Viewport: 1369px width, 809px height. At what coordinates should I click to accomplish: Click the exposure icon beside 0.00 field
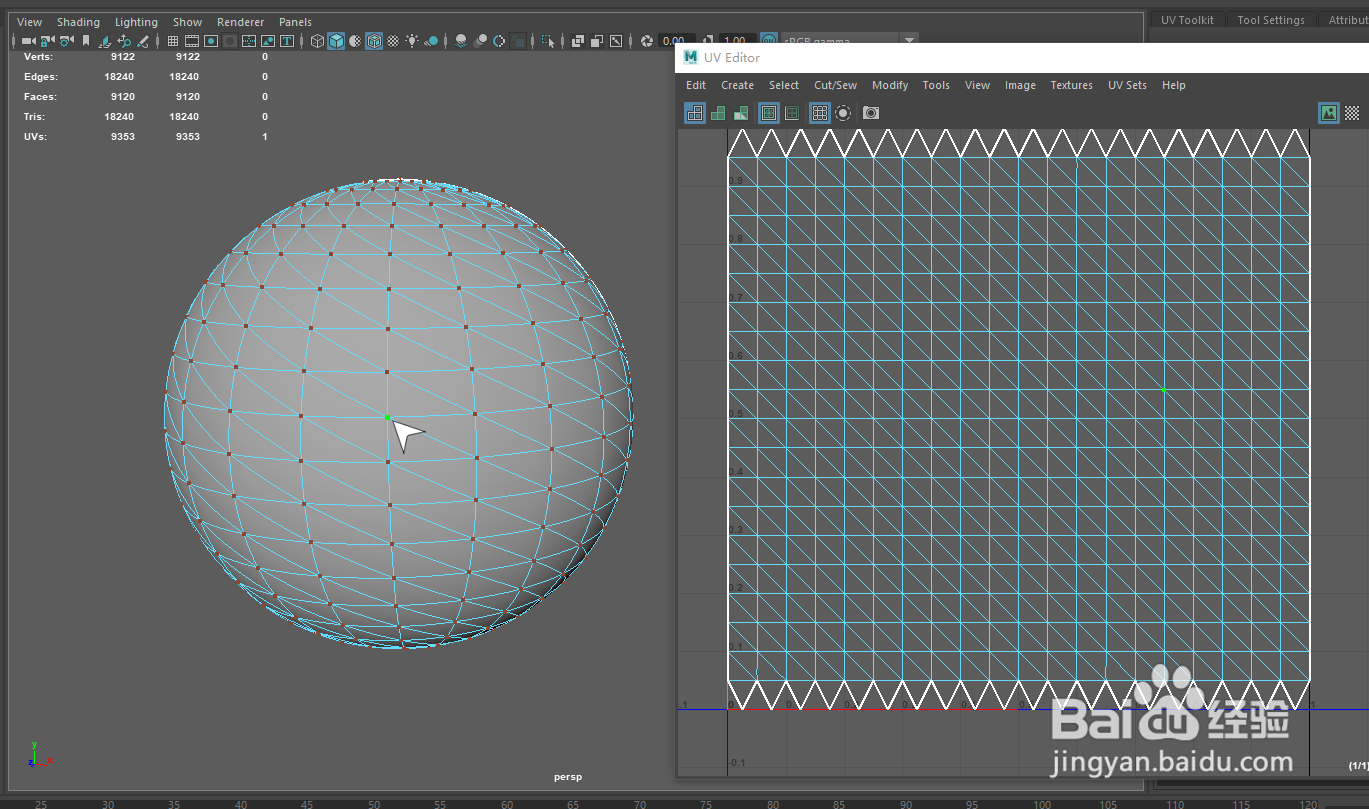coord(646,41)
